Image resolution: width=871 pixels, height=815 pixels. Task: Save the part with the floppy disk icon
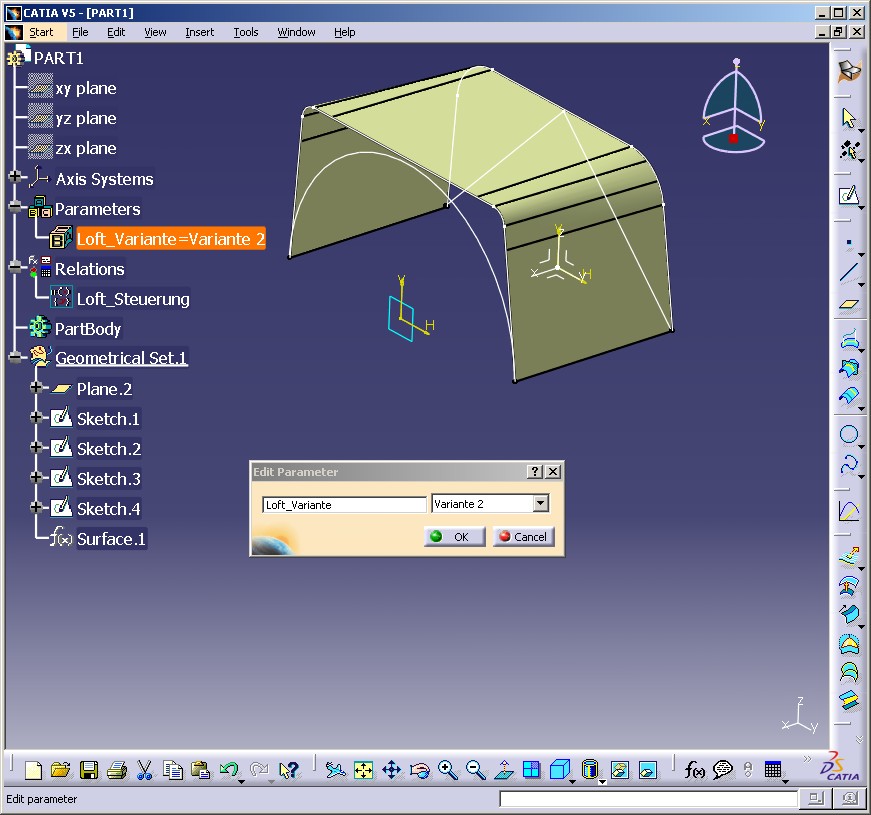point(89,770)
